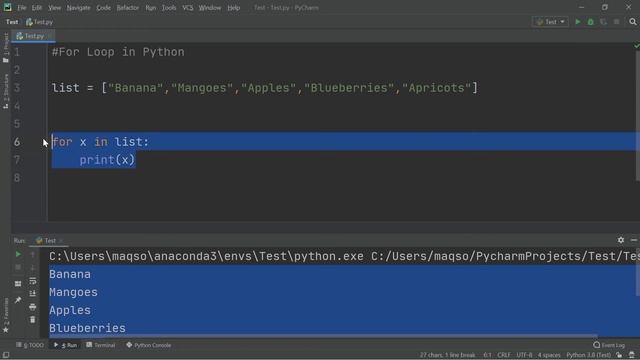Click the UTF-8 encoding selector
This screenshot has height=360, width=640.
524,355
